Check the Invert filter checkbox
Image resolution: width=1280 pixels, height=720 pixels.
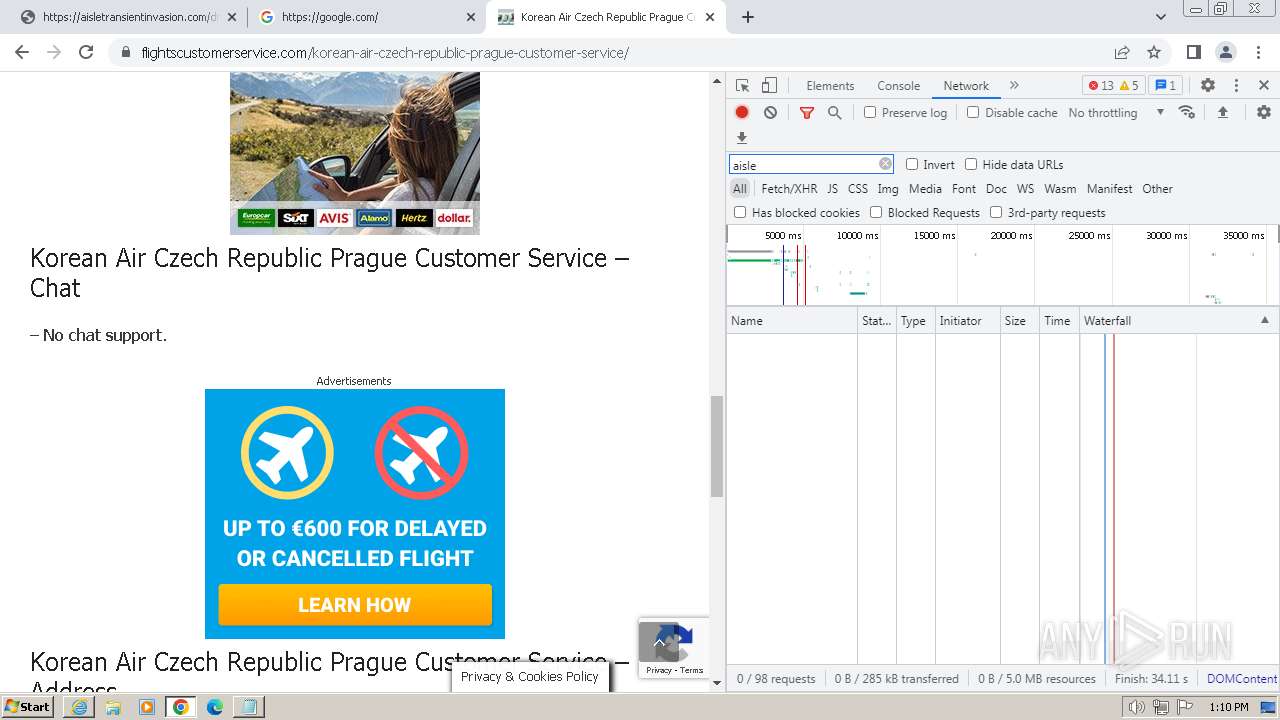tap(912, 164)
